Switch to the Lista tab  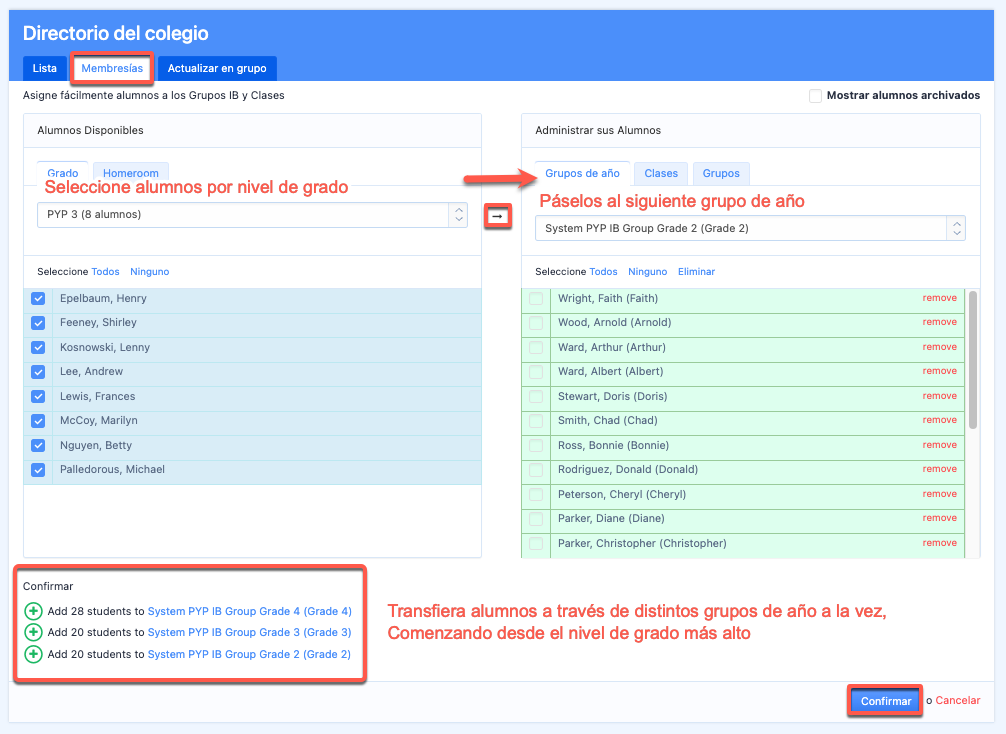(x=45, y=69)
